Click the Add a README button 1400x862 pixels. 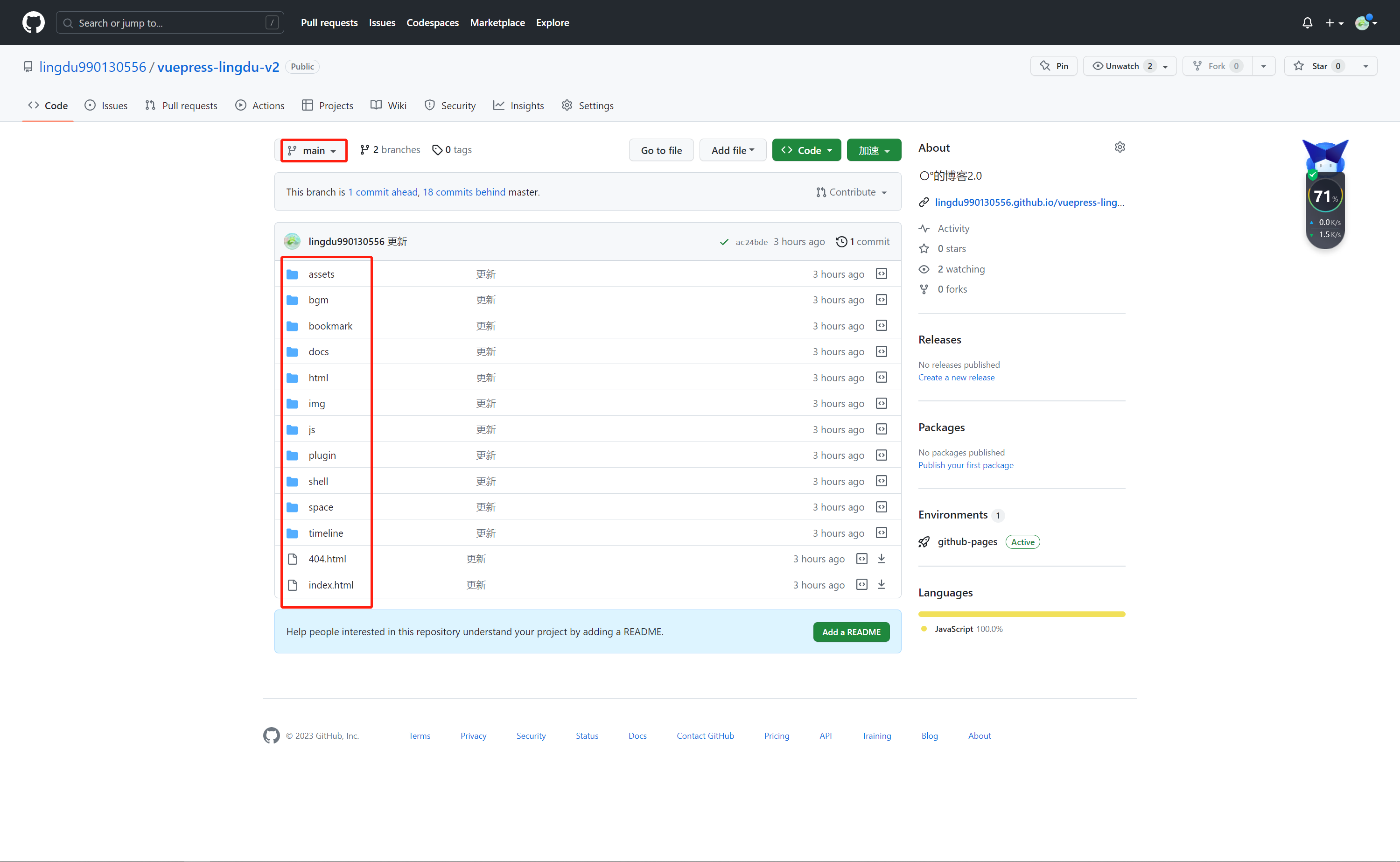pos(851,631)
